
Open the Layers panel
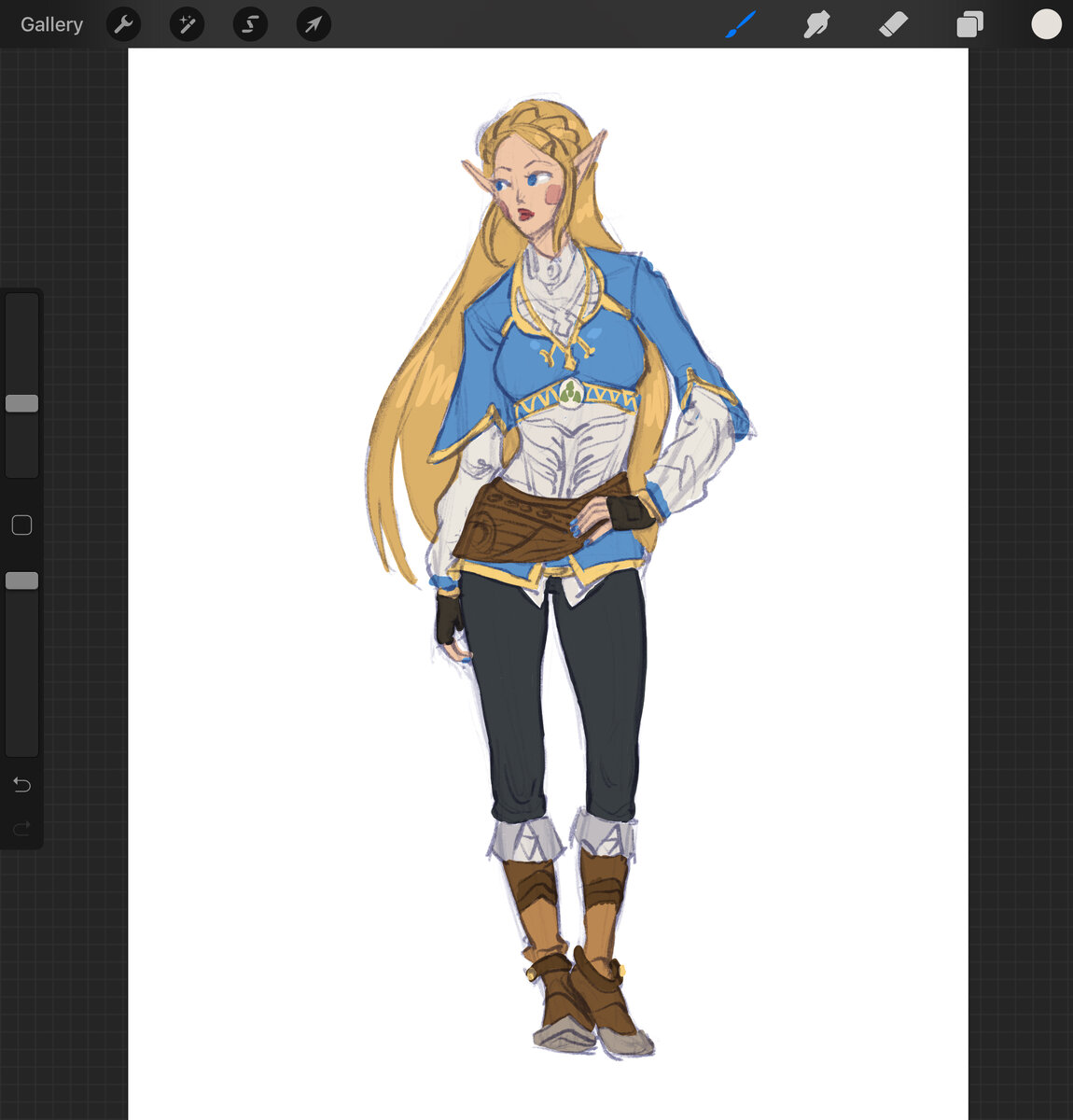970,24
